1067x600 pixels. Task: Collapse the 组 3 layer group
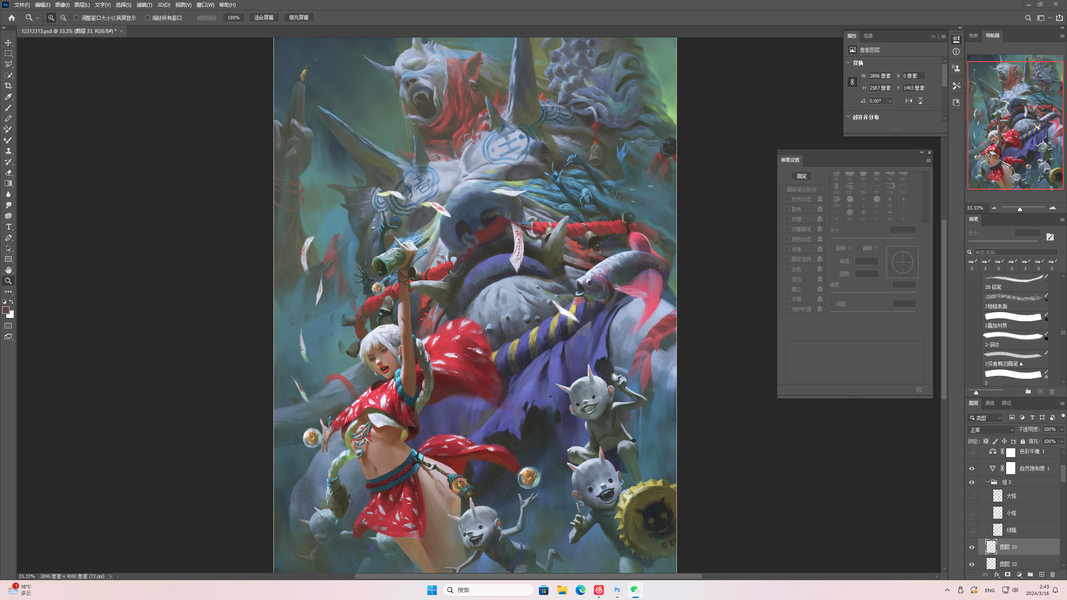pos(987,482)
